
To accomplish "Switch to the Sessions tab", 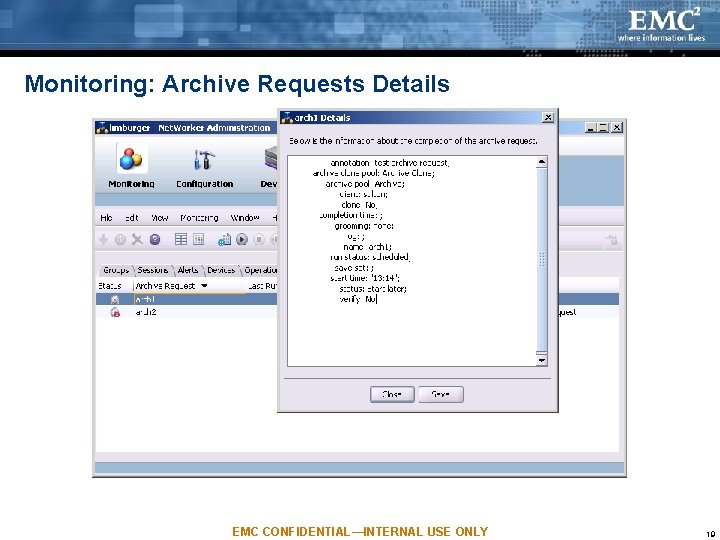I will tap(153, 270).
